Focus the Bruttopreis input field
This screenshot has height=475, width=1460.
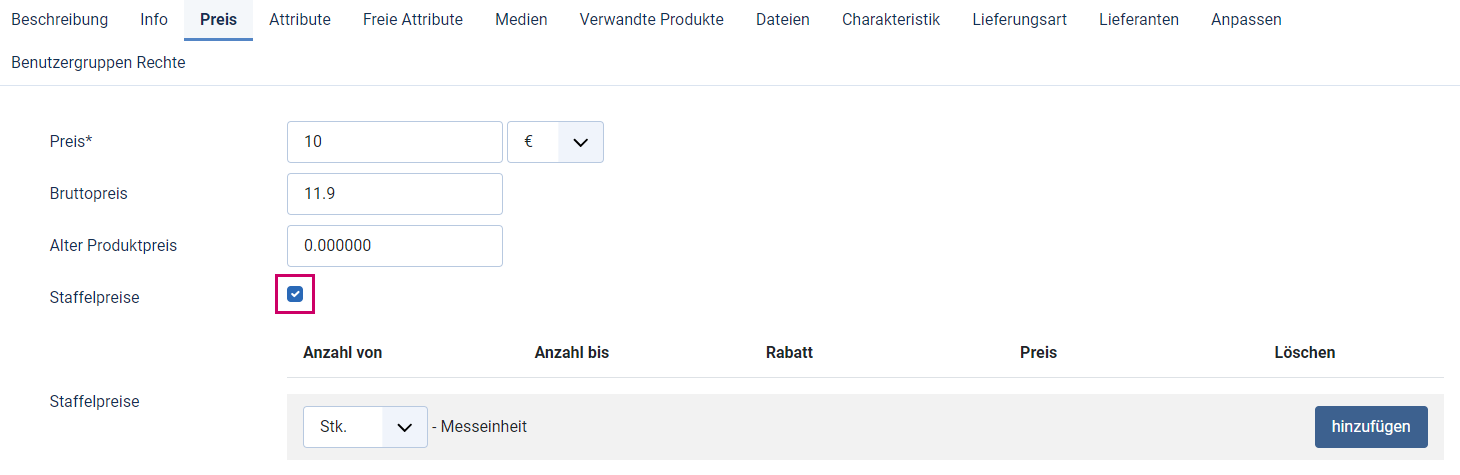point(395,194)
